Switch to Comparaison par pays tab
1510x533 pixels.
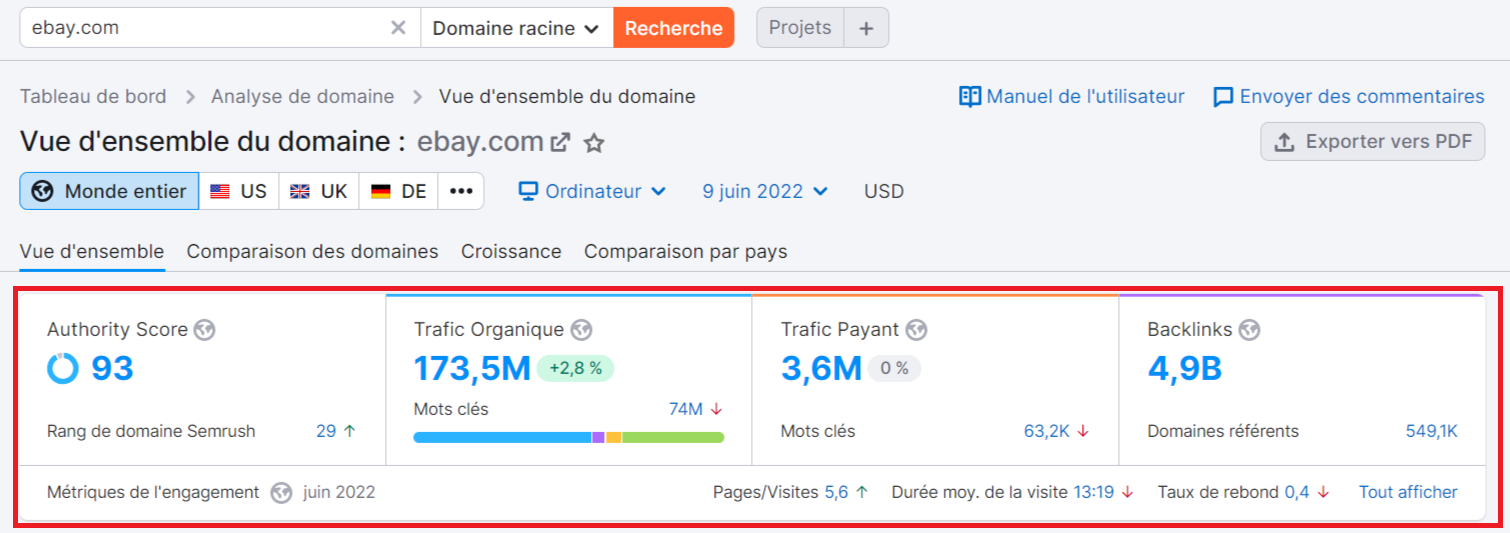click(x=686, y=251)
